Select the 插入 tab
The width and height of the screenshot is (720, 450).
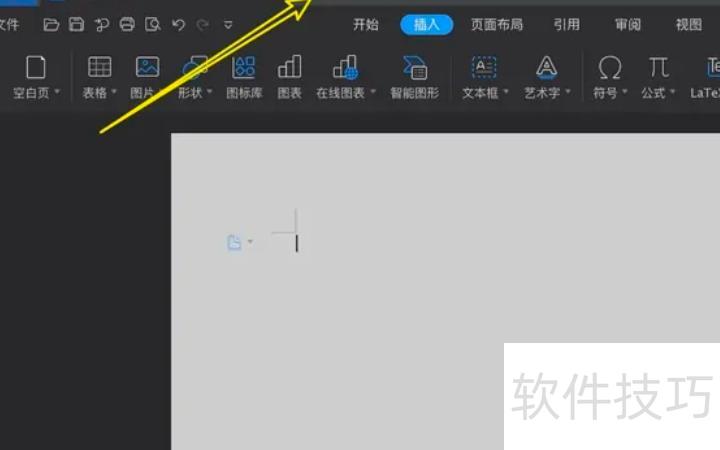point(427,24)
